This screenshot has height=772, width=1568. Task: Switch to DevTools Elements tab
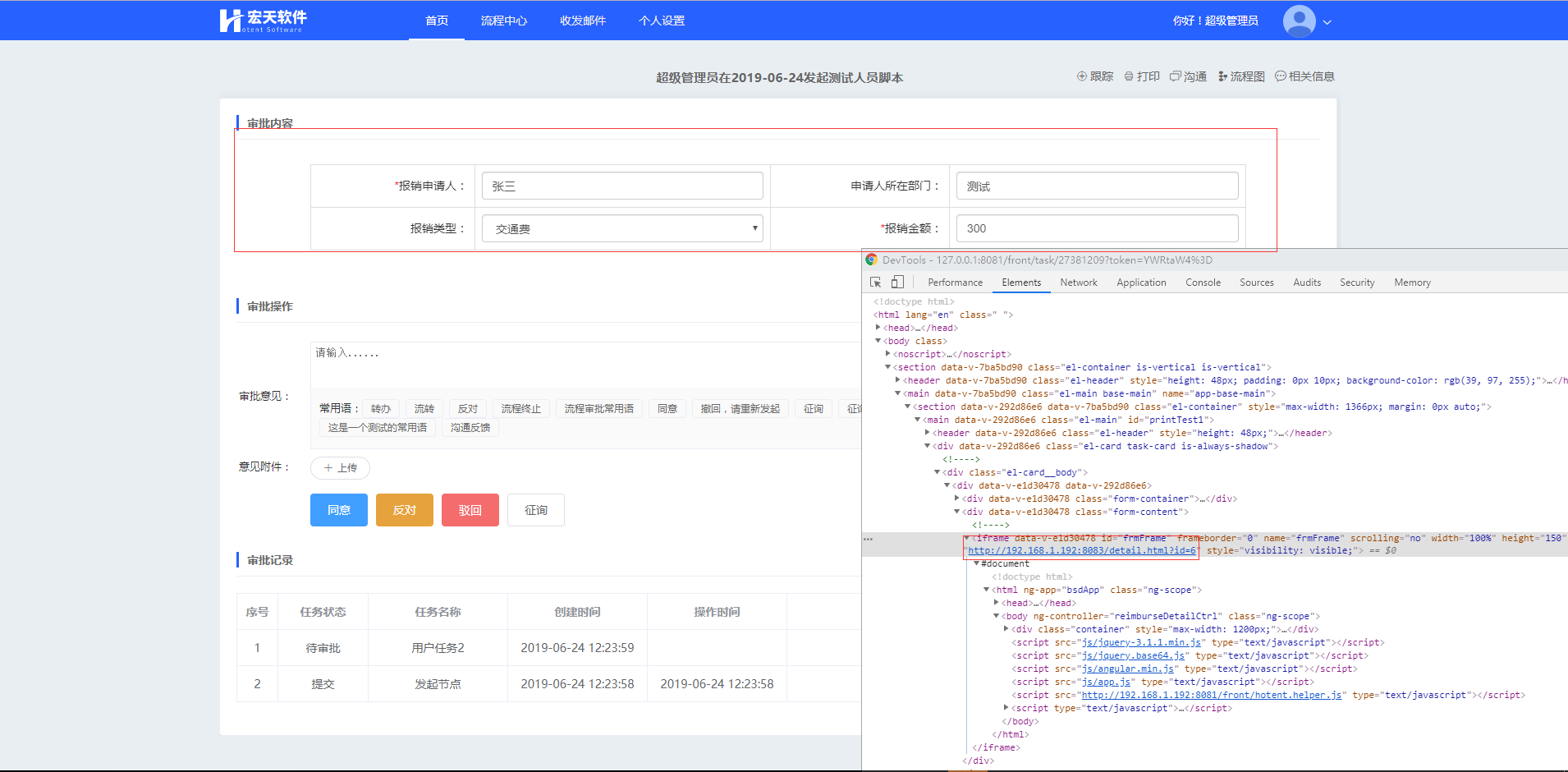click(1021, 283)
